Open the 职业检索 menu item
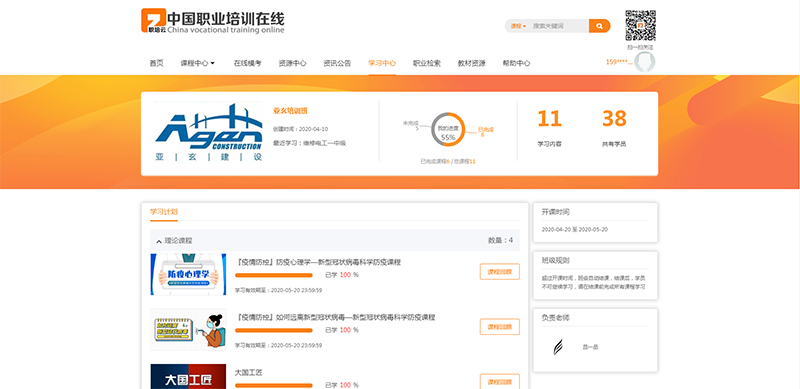Screen dimensions: 800x389 click(x=427, y=63)
